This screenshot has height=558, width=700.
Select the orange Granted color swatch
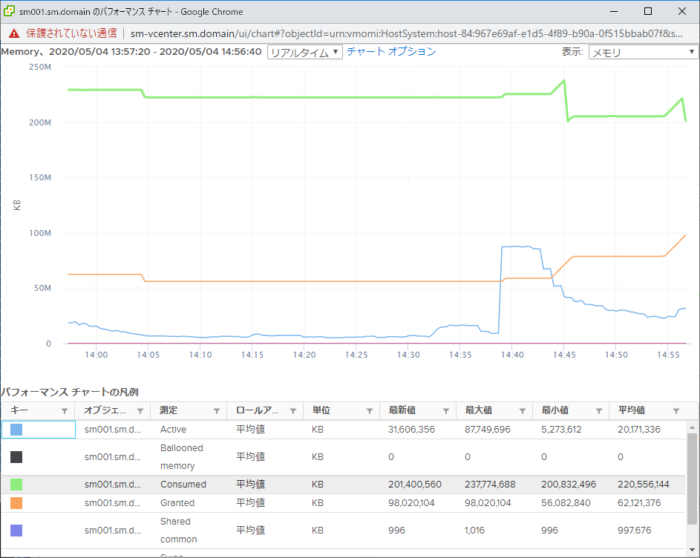pyautogui.click(x=16, y=503)
